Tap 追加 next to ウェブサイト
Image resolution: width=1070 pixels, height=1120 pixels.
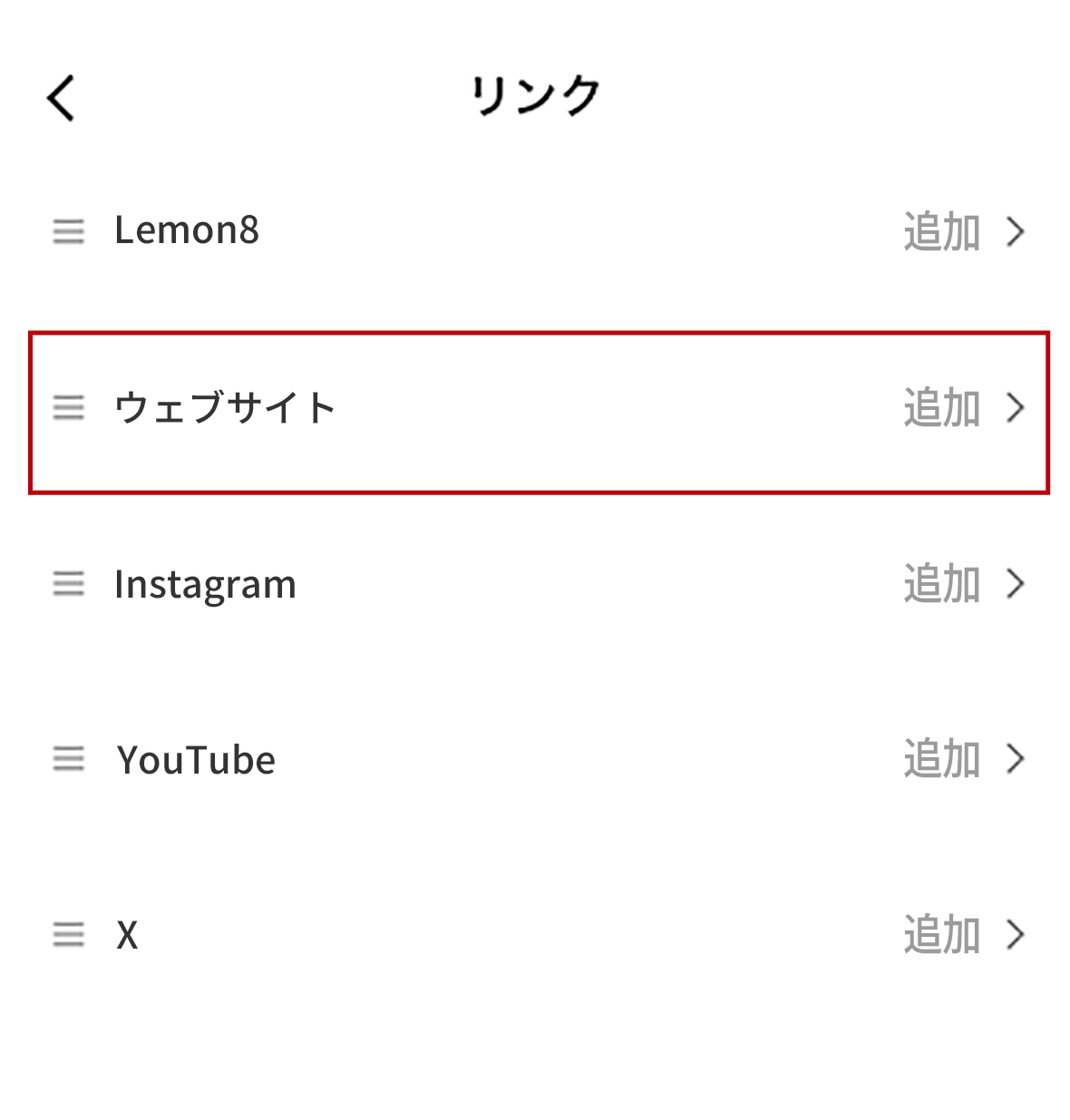[941, 407]
